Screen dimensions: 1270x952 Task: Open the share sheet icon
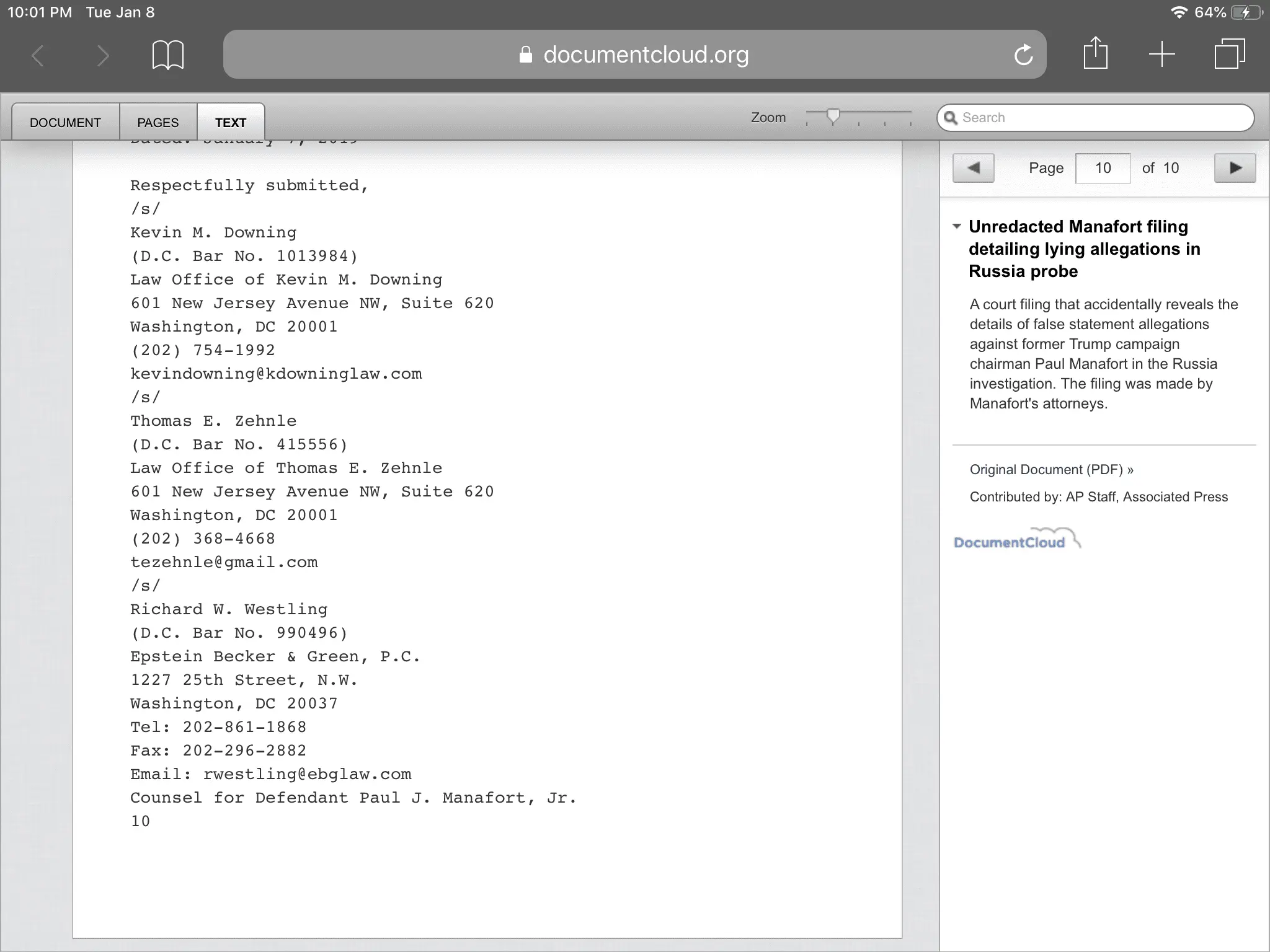pyautogui.click(x=1095, y=54)
